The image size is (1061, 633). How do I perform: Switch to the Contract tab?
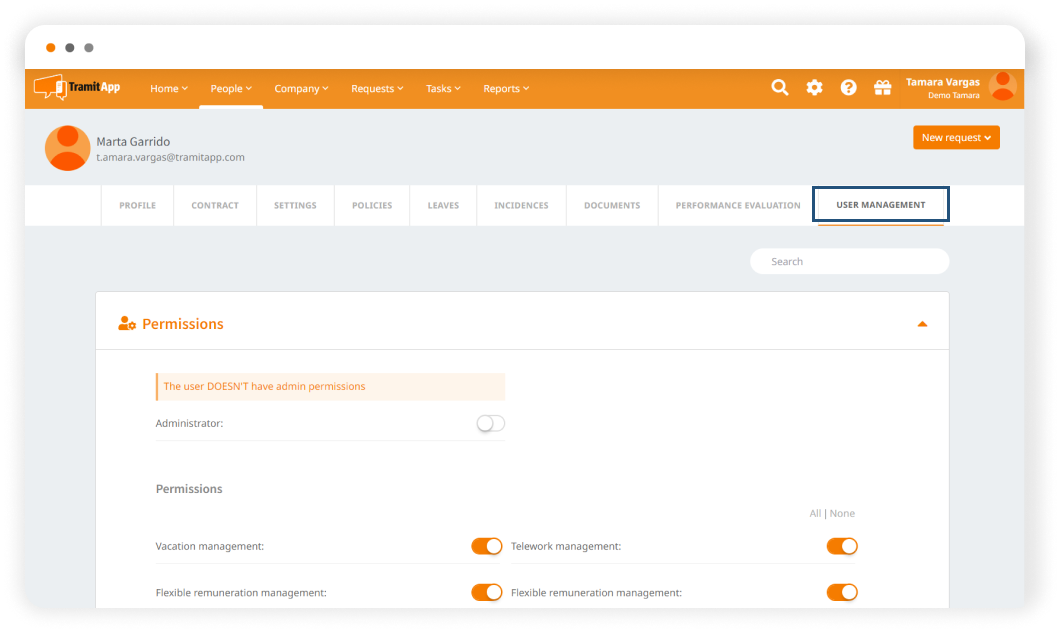(x=215, y=206)
